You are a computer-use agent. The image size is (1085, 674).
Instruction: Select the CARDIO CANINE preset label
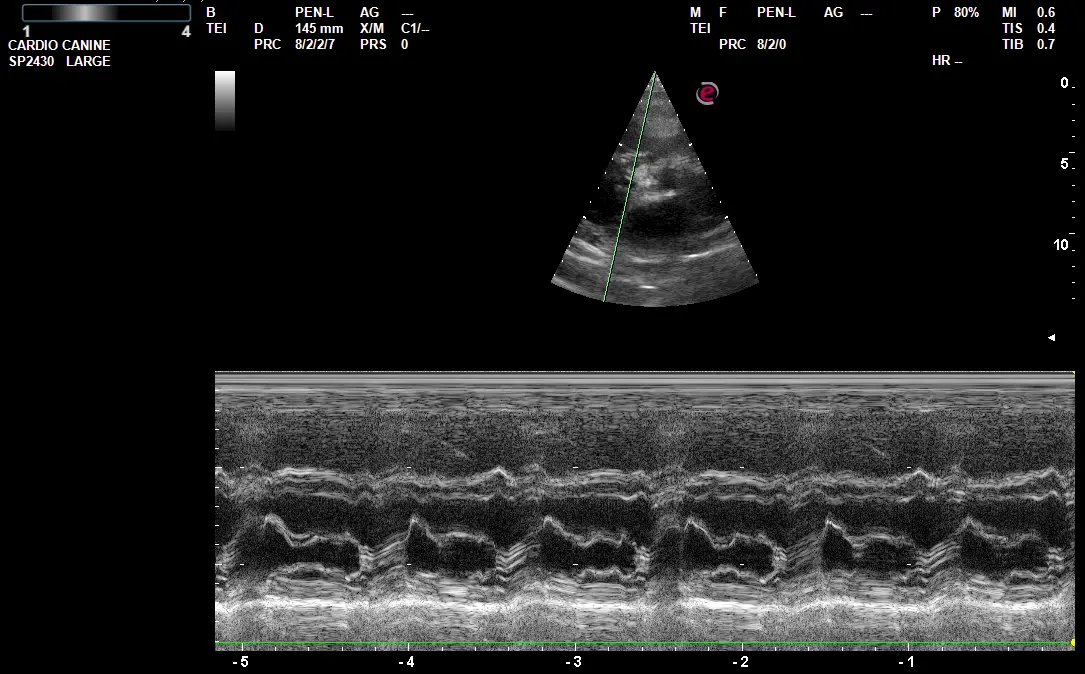pos(59,46)
